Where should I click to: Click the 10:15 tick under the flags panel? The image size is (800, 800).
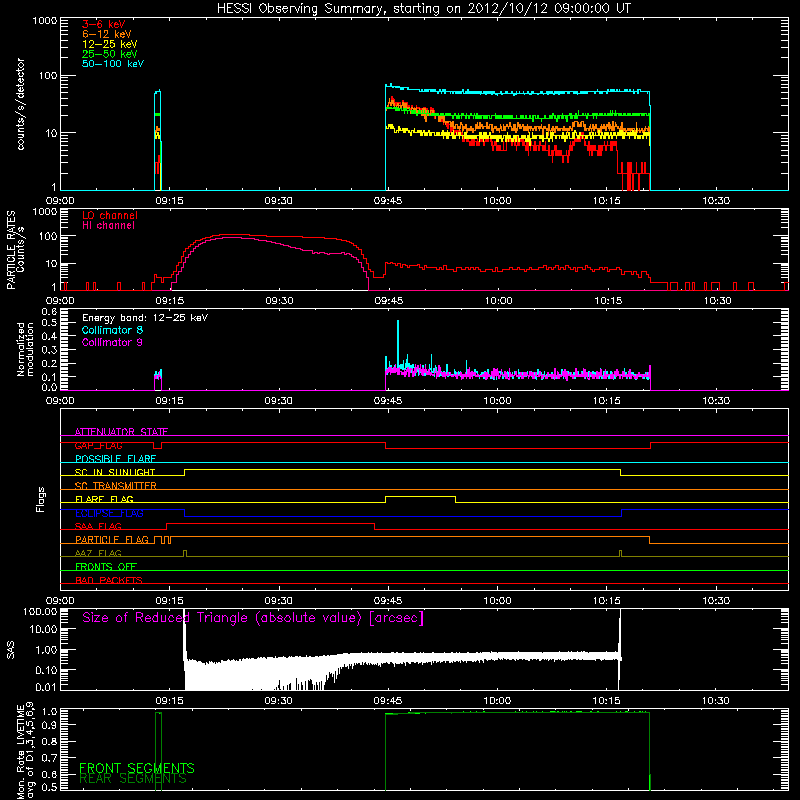tap(607, 601)
